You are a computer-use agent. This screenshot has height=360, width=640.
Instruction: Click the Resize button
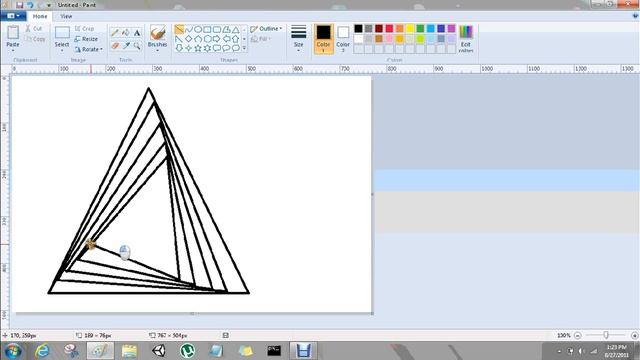[x=86, y=39]
